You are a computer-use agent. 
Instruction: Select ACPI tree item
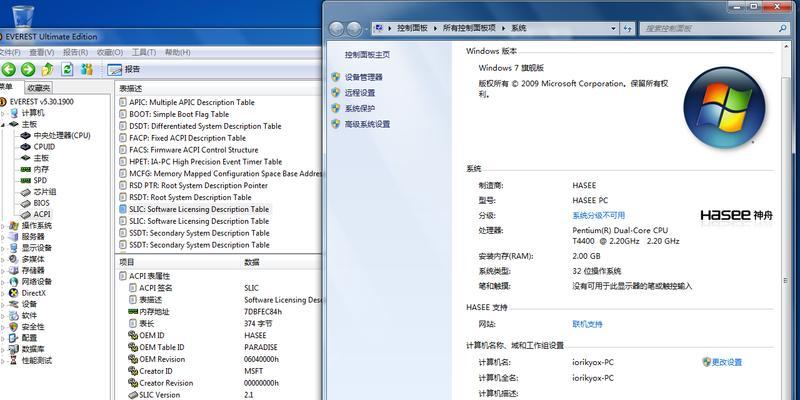pyautogui.click(x=42, y=214)
